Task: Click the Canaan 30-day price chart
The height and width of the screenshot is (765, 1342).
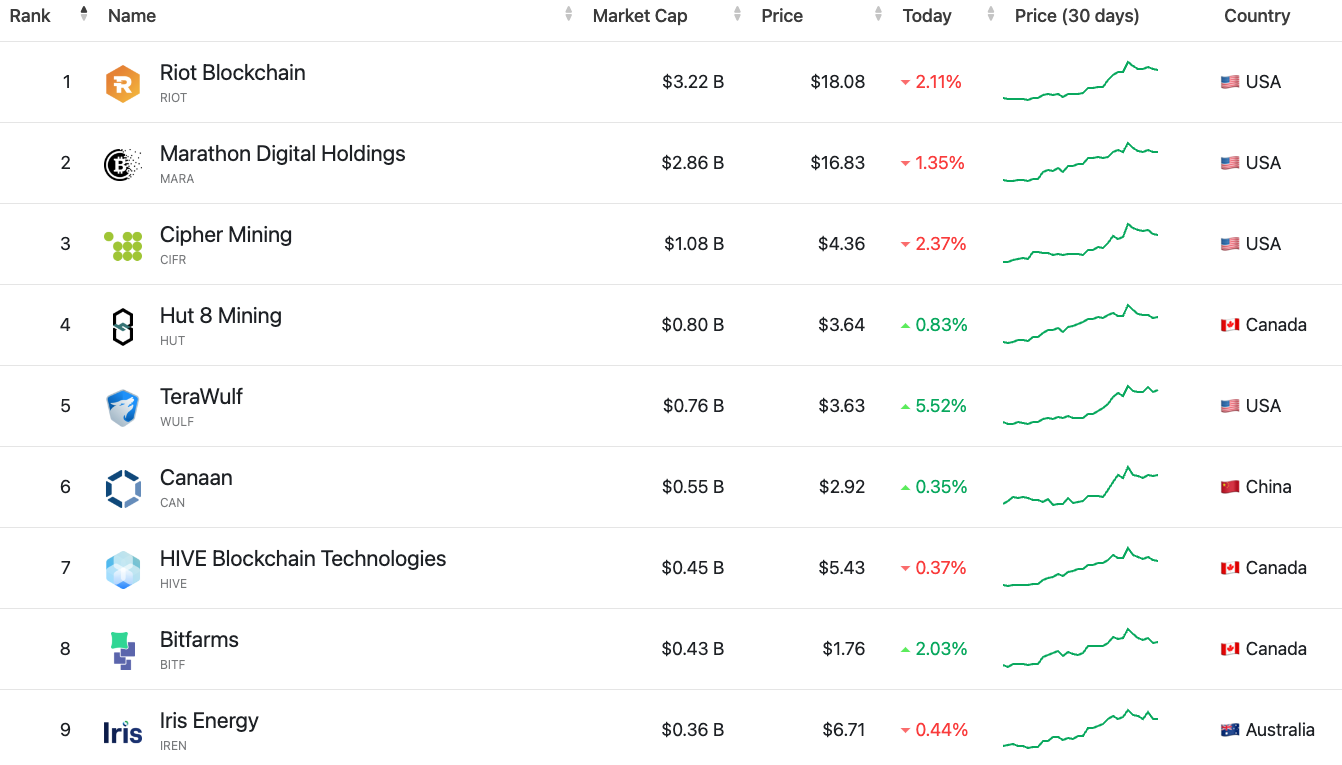Action: point(1080,486)
